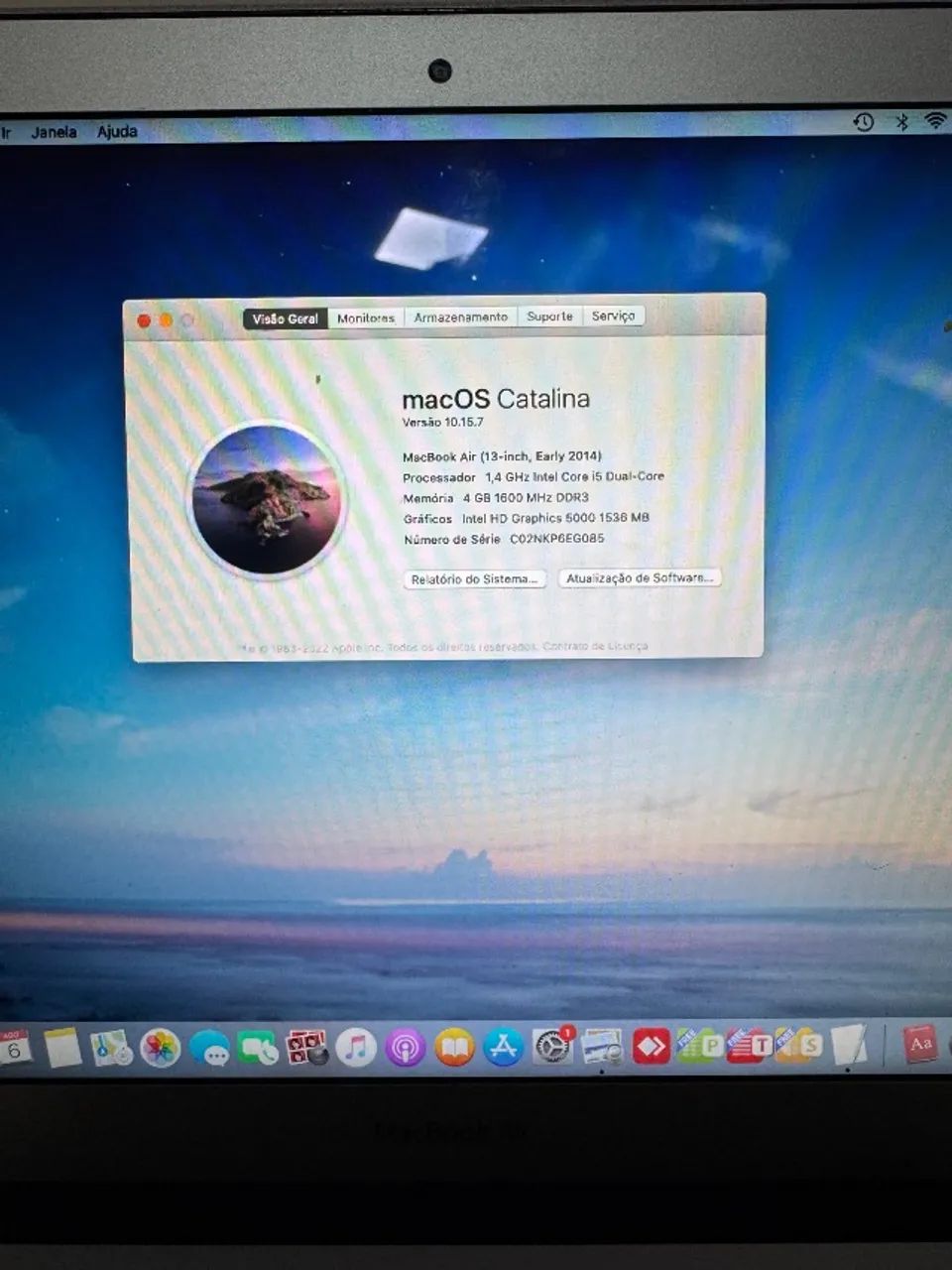The width and height of the screenshot is (952, 1270).
Task: Open Photo Booth in the Dock
Action: point(306,1048)
